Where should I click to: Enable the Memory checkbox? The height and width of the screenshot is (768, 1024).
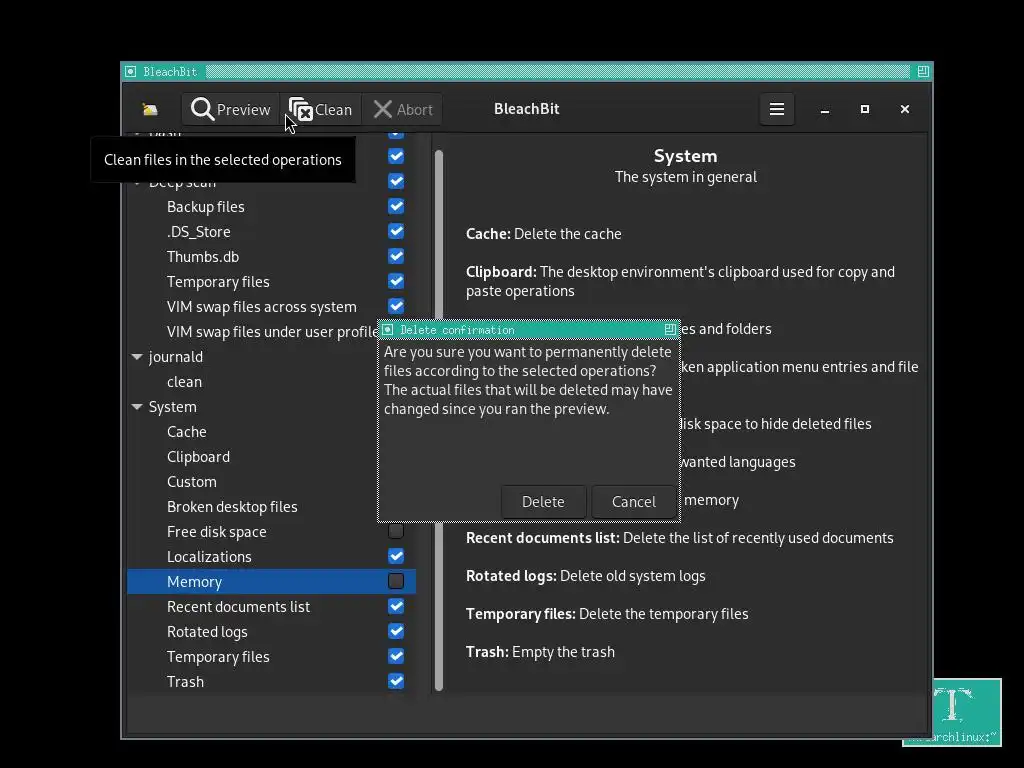pos(396,581)
